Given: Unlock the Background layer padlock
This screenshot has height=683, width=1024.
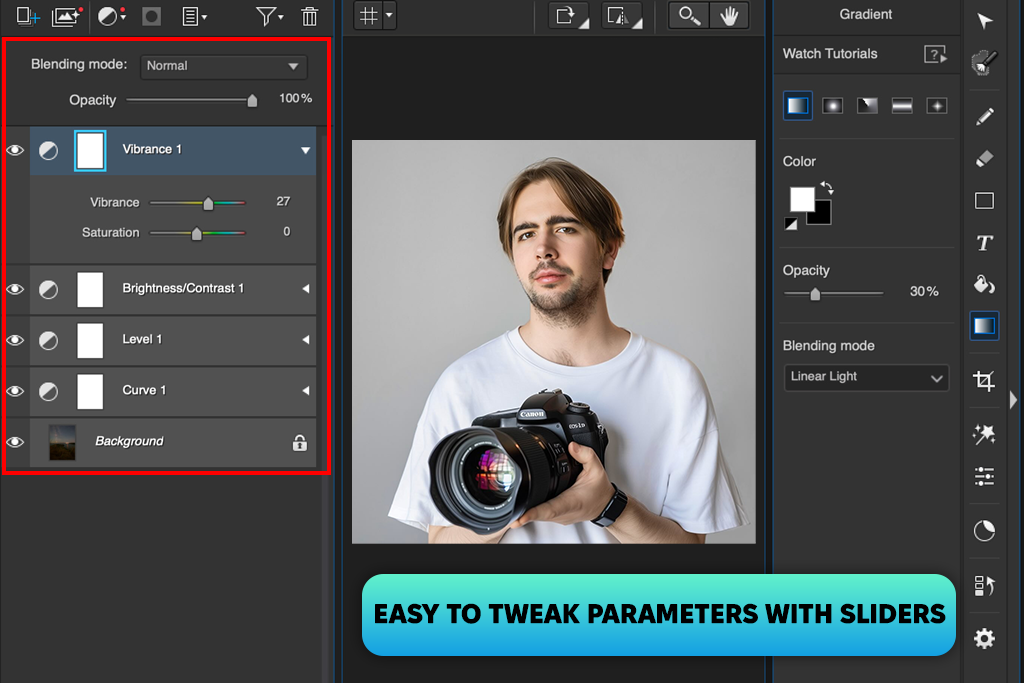Looking at the screenshot, I should [300, 443].
